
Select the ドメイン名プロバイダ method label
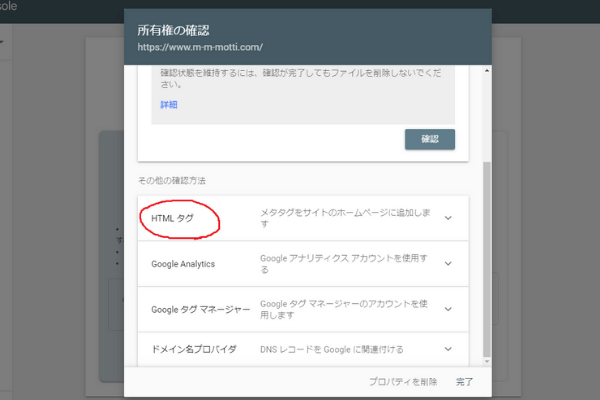click(194, 349)
